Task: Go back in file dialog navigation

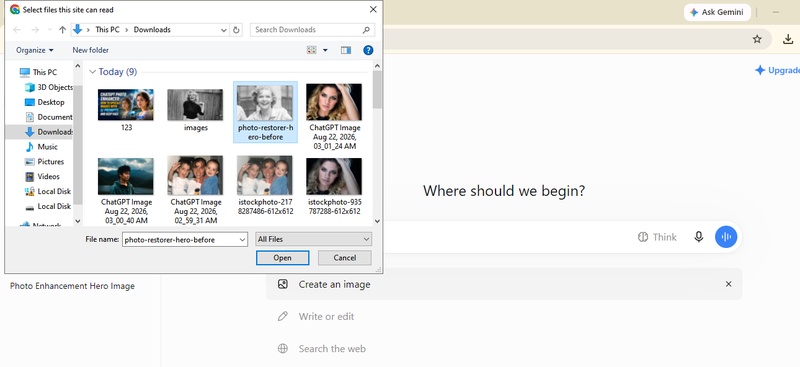Action: coord(17,30)
